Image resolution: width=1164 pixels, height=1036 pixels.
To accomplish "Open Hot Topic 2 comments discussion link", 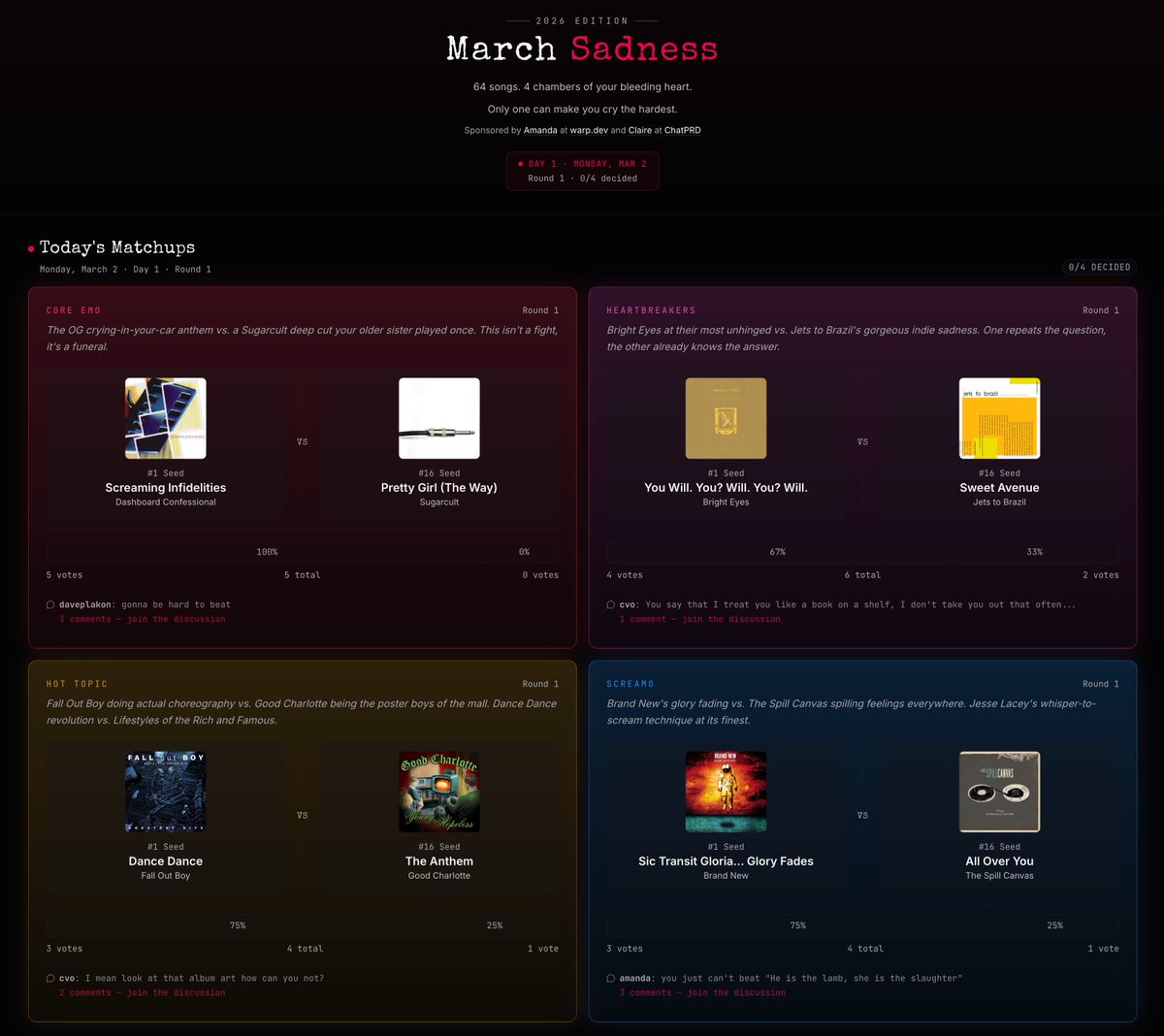I will coord(142,992).
